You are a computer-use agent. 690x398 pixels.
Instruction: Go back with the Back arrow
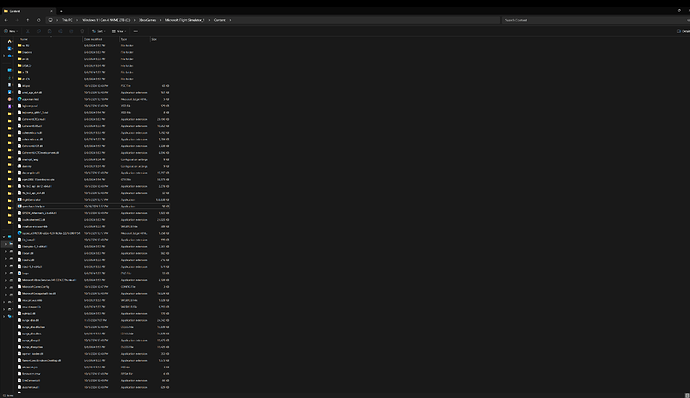click(6, 20)
